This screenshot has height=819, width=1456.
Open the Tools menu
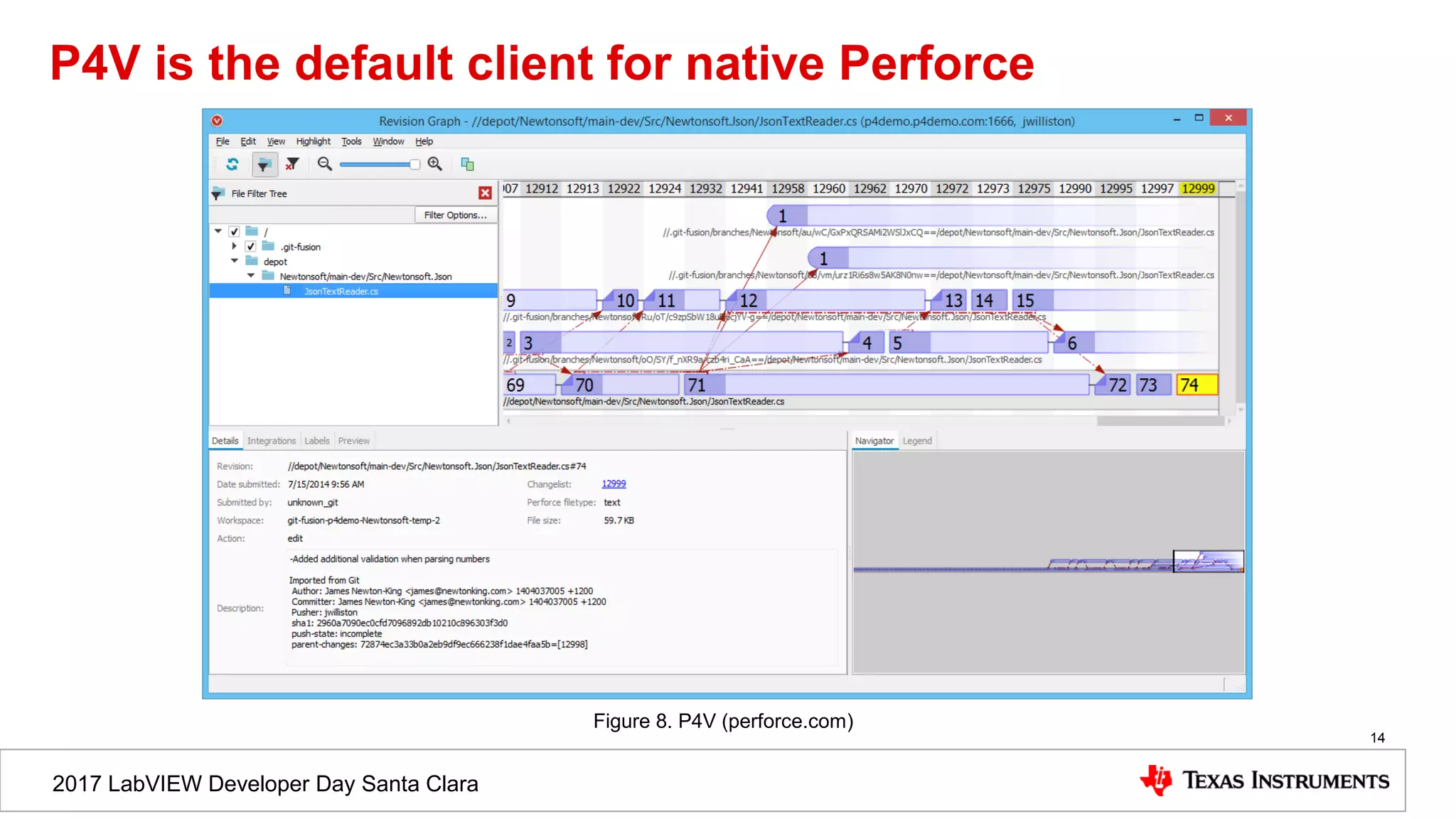point(351,141)
